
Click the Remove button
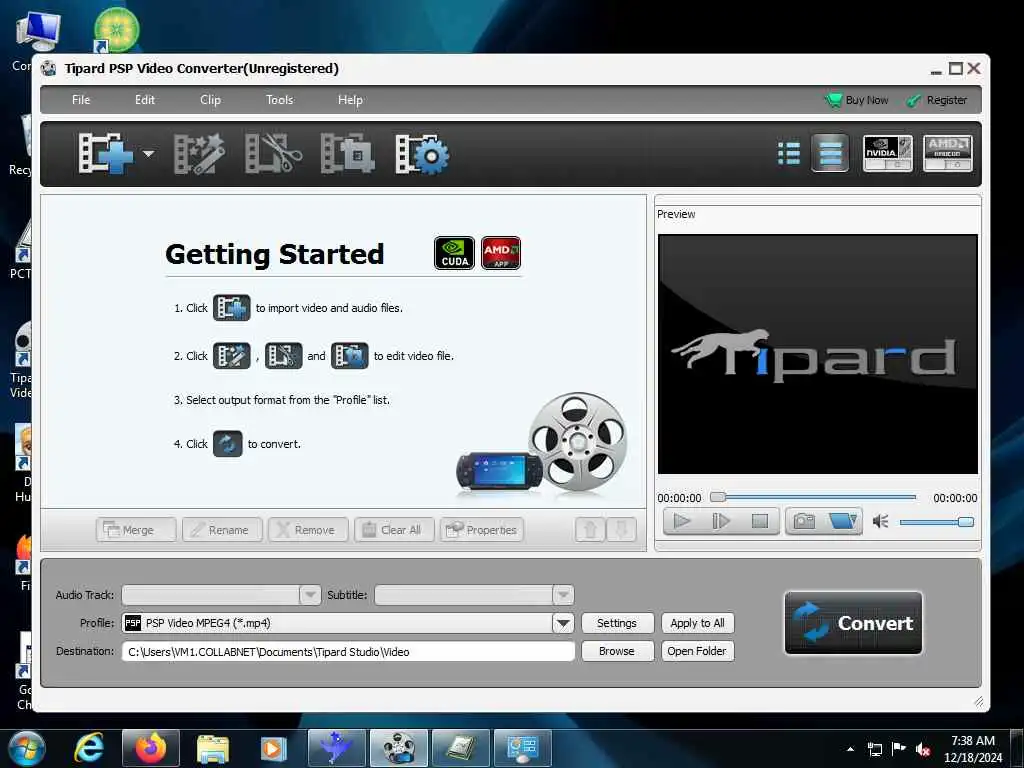308,530
